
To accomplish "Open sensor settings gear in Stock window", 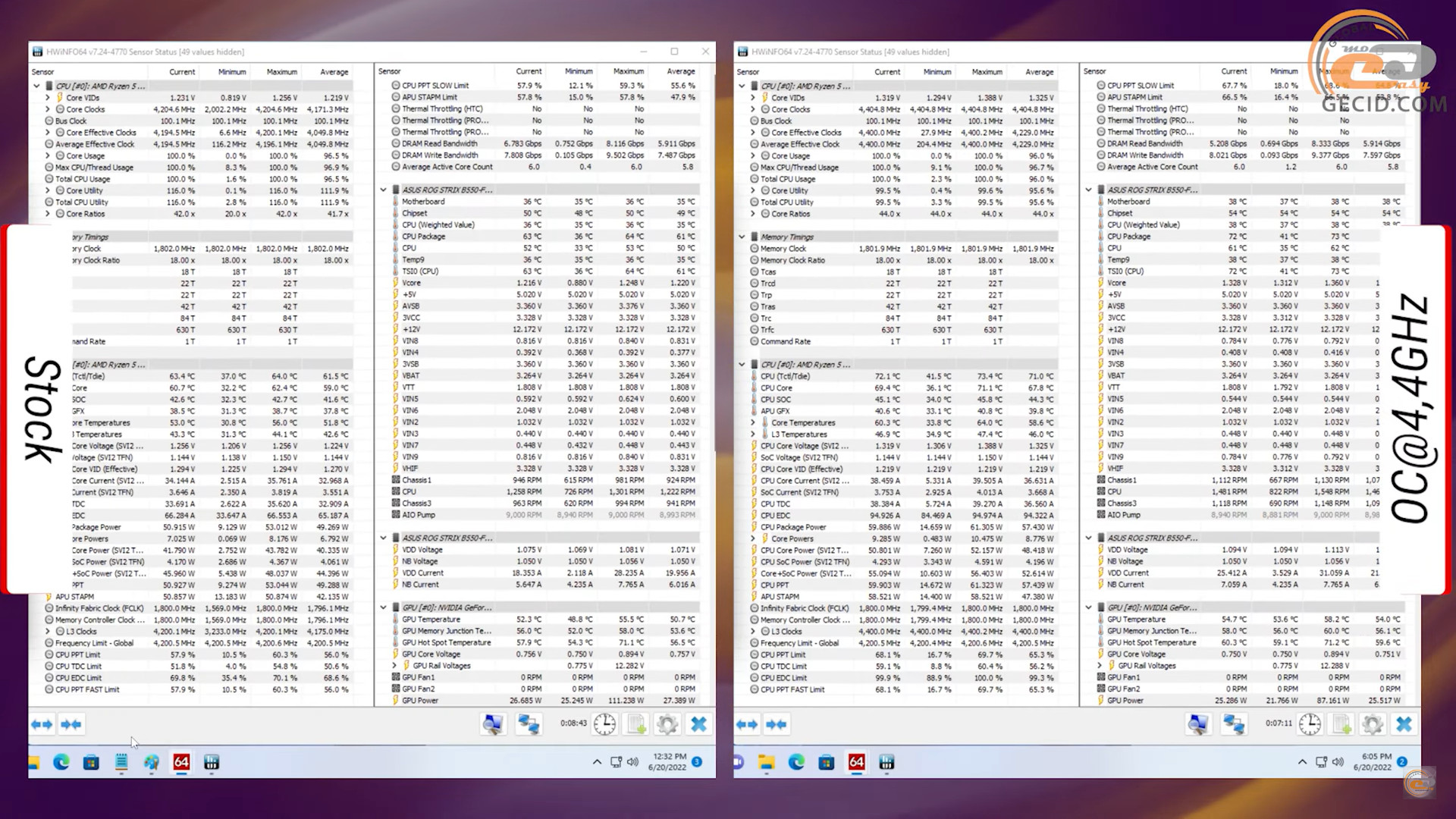I will pos(667,724).
